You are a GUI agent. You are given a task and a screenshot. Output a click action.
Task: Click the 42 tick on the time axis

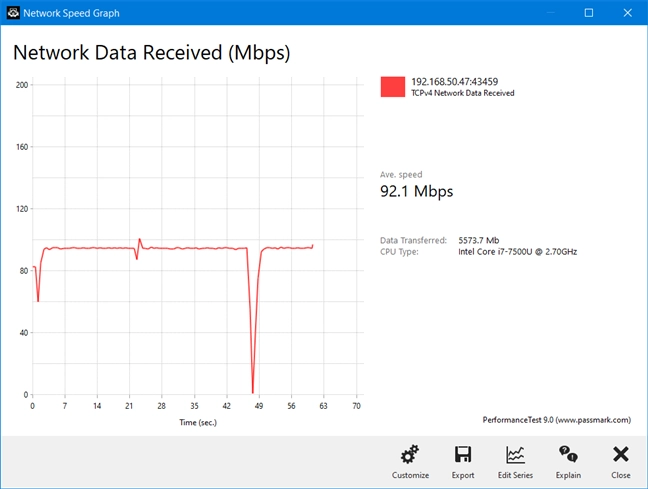click(x=226, y=406)
